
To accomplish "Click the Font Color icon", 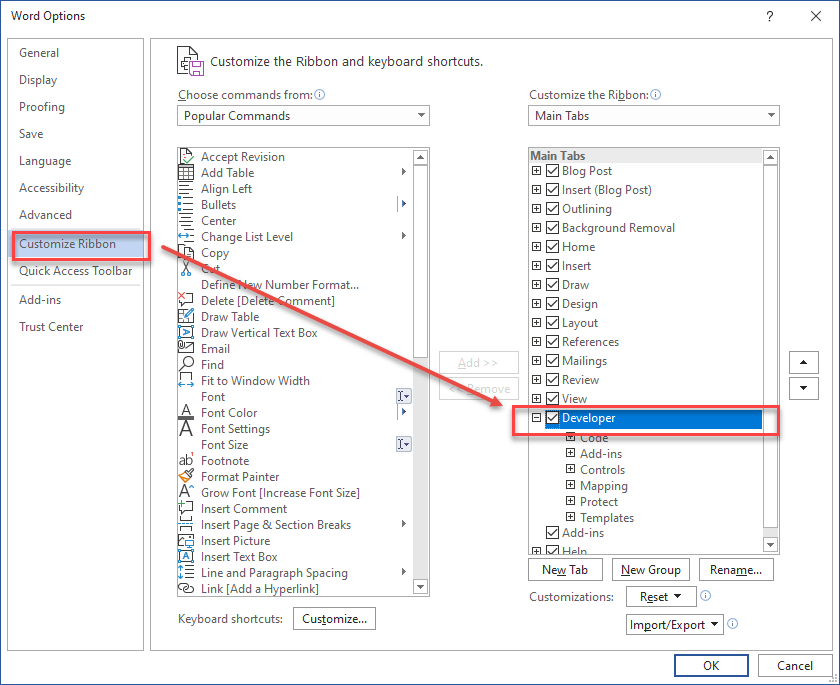I will (x=186, y=412).
